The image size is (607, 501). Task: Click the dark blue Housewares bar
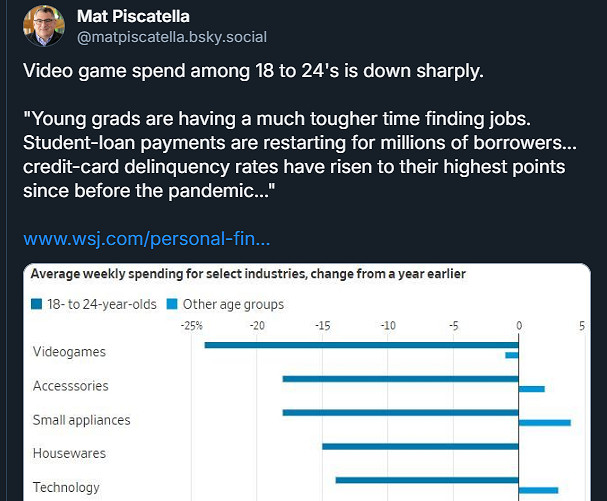pos(419,446)
